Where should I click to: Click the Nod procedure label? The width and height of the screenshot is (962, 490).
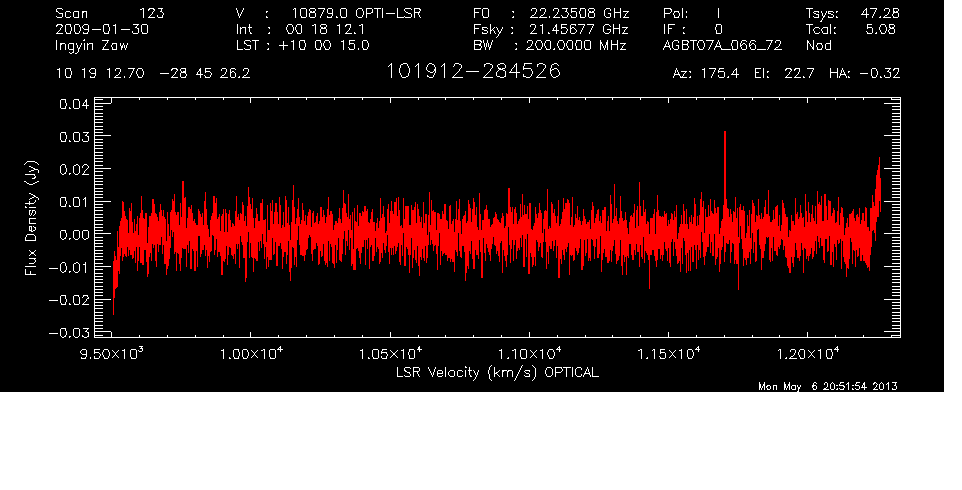click(x=818, y=45)
